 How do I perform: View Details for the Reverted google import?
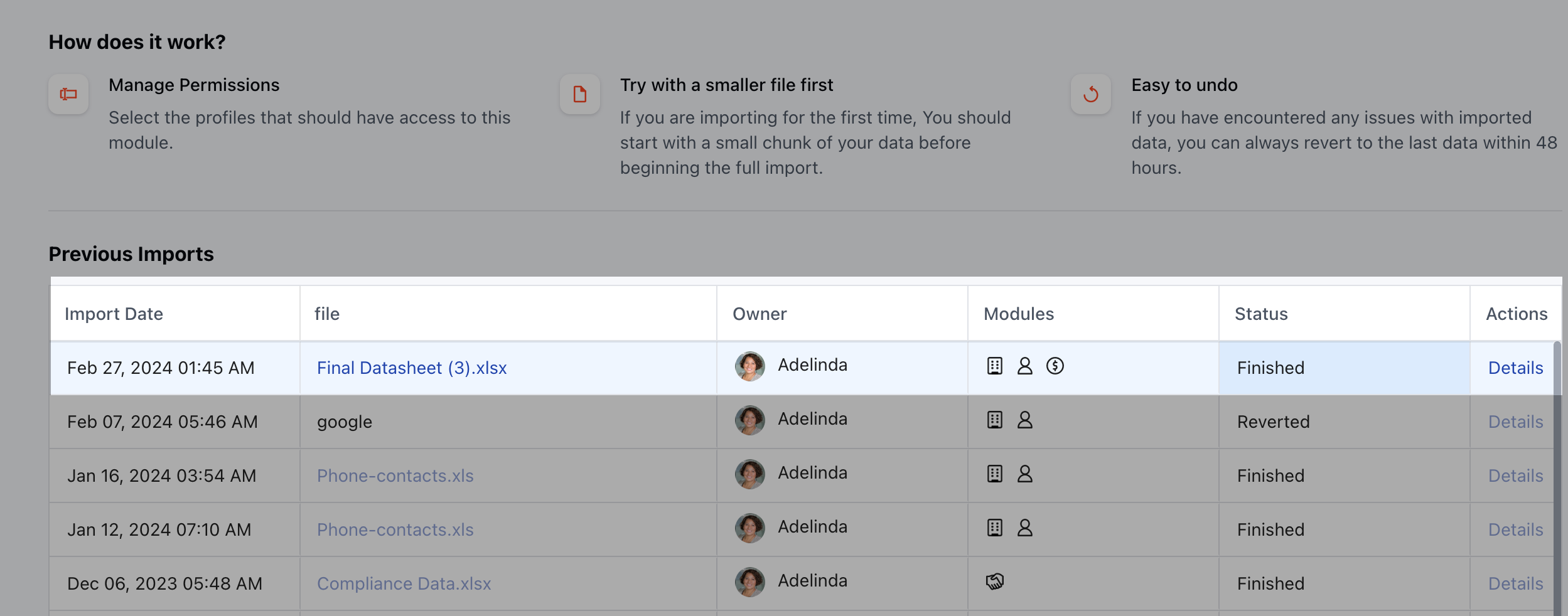coord(1515,422)
